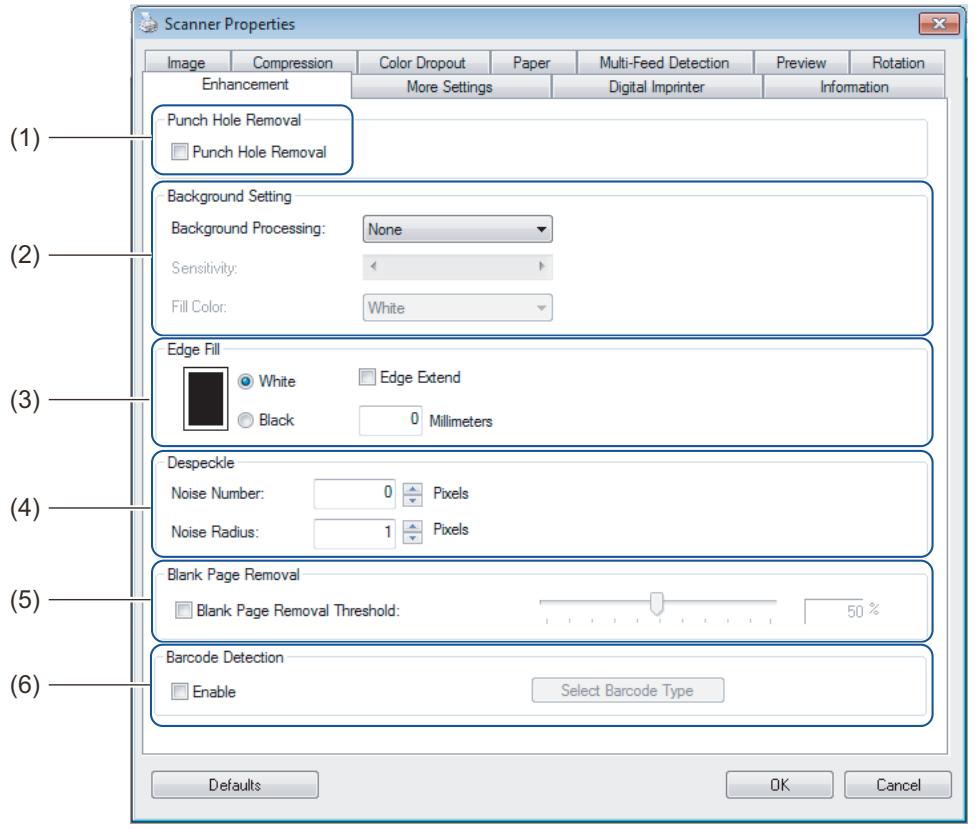Switch to the Paper tab
This screenshot has width=976, height=829.
coord(532,62)
